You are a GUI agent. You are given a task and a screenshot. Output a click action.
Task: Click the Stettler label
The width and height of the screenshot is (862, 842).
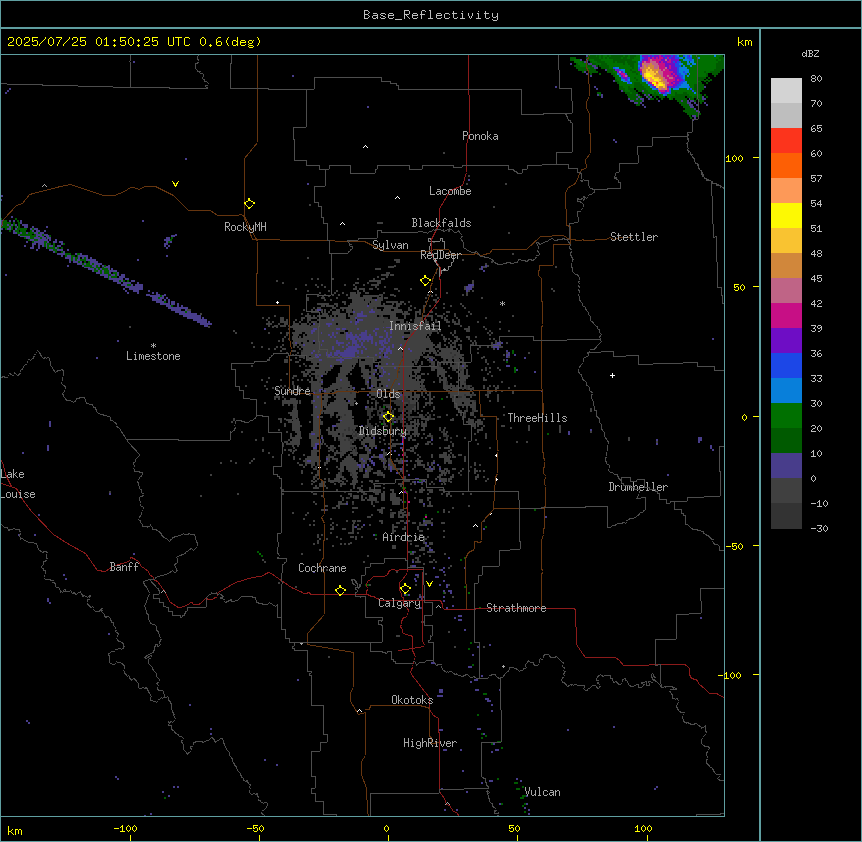click(634, 237)
